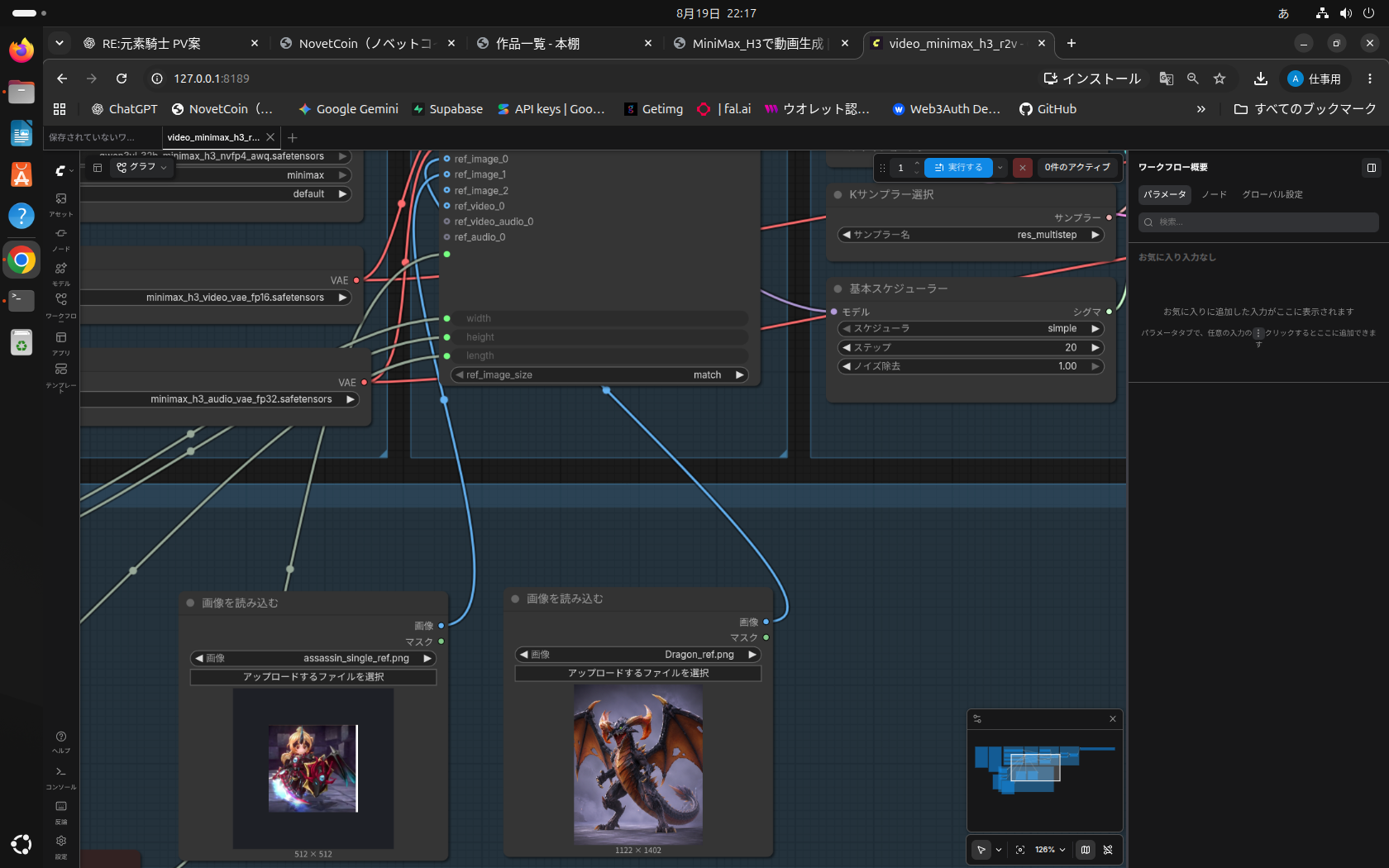Collapse the 基本スケジューラー node via its dot
Viewport: 1389px width, 868px height.
[x=838, y=289]
